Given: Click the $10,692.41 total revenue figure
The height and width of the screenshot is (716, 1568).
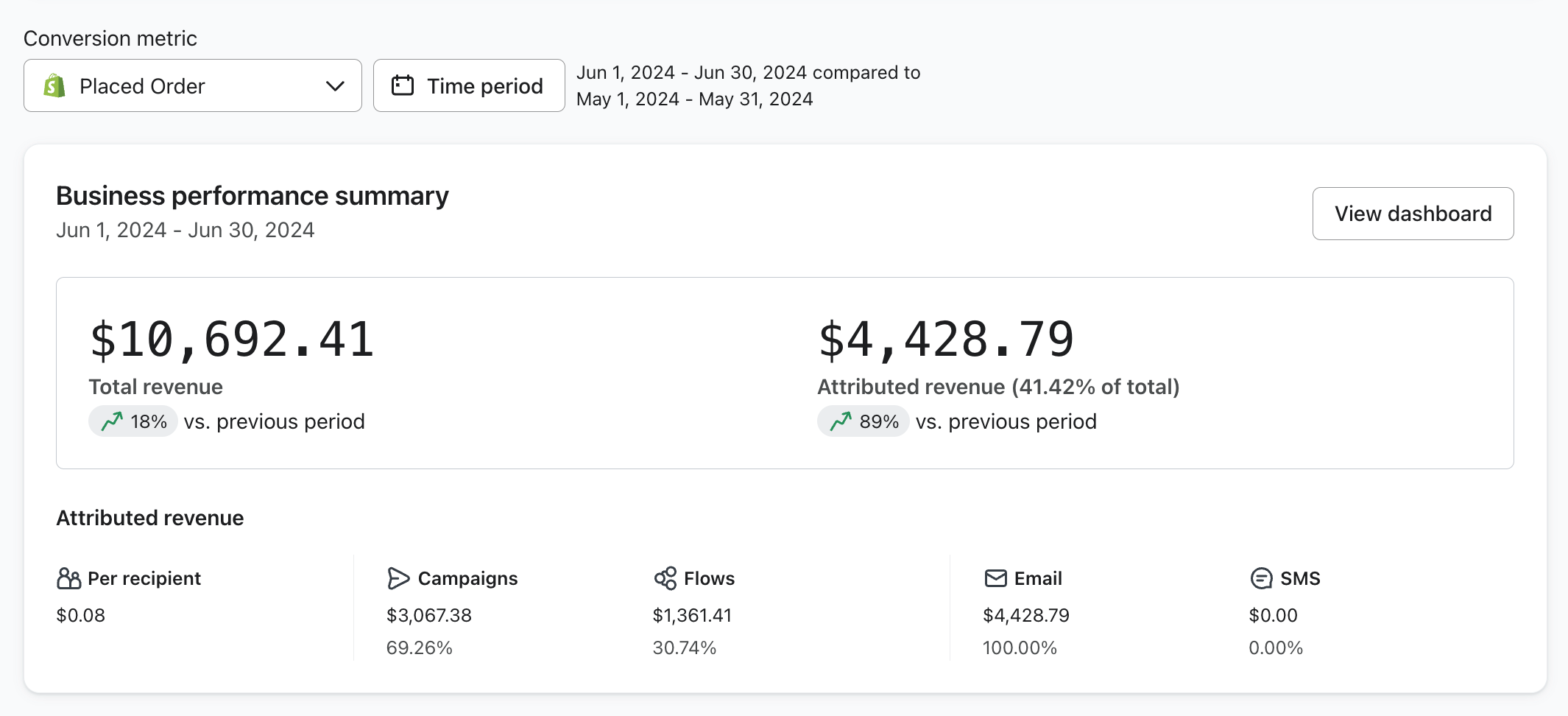Looking at the screenshot, I should tap(232, 340).
